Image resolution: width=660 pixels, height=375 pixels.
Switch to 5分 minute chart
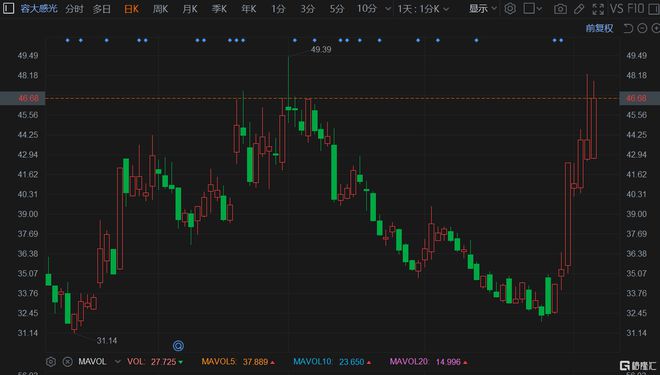337,9
